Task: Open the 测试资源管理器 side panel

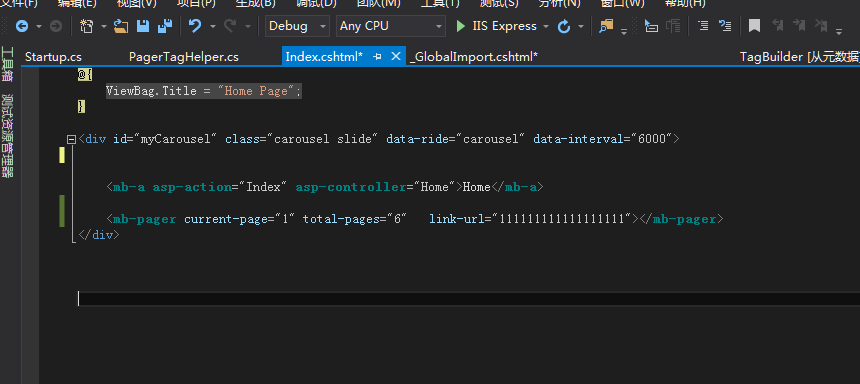Action: 8,136
